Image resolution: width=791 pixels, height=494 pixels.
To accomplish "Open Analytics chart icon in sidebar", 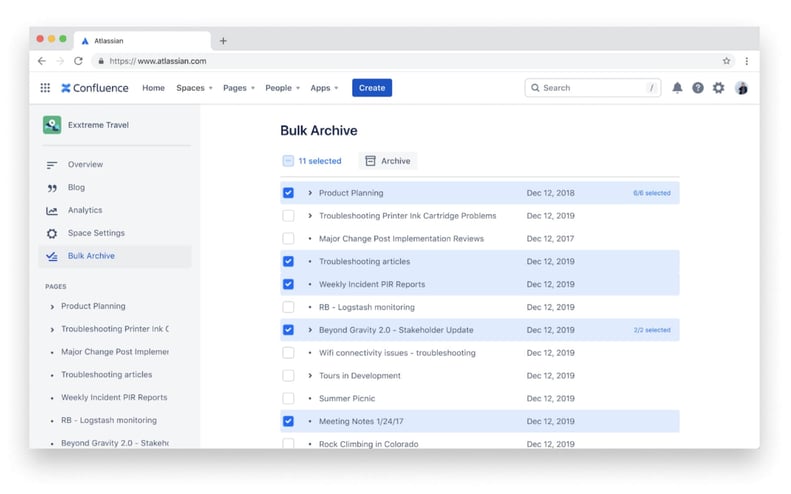I will point(52,210).
